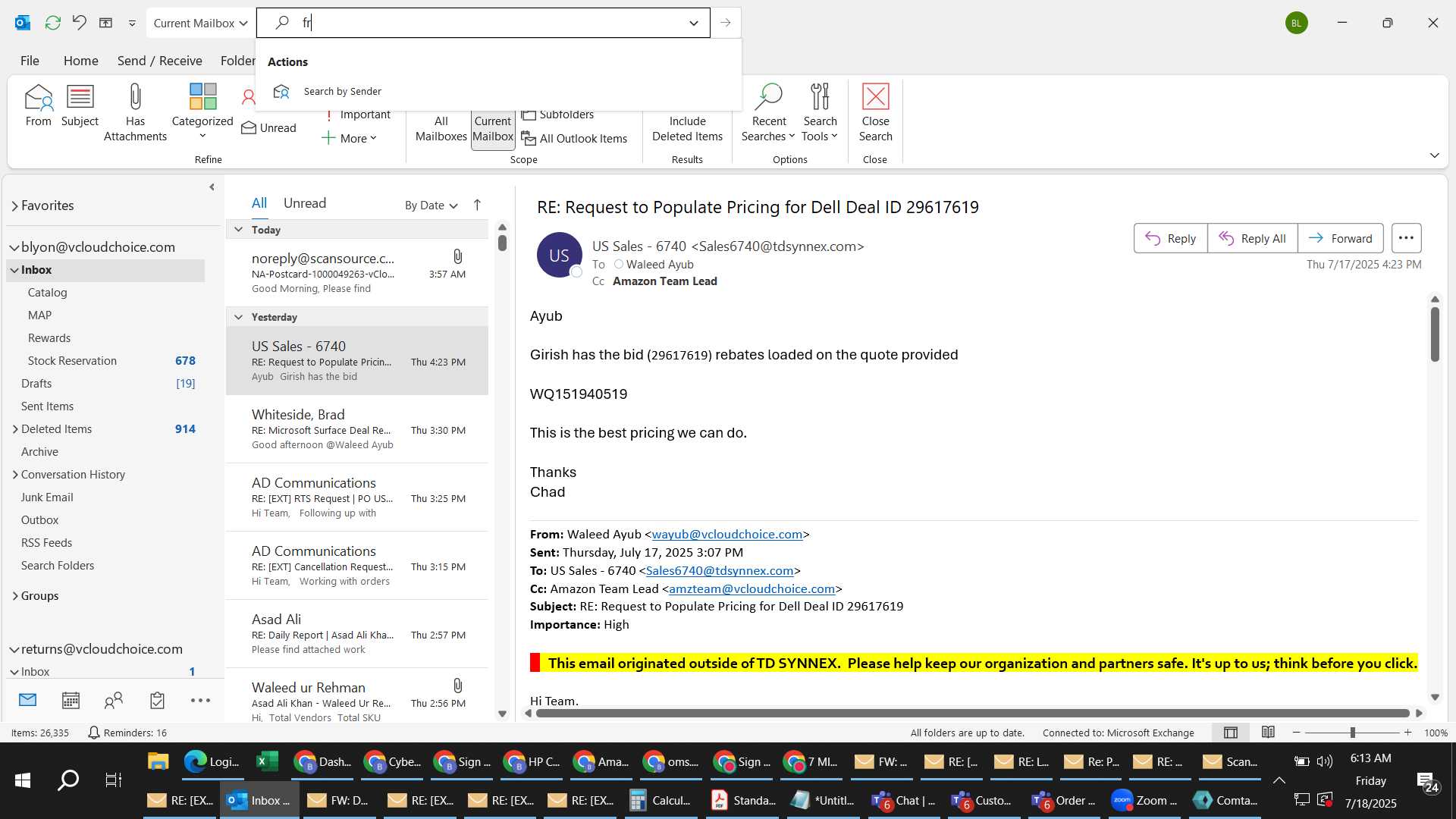1456x819 pixels.
Task: Open the Folder ribbon tab
Action: pos(237,61)
